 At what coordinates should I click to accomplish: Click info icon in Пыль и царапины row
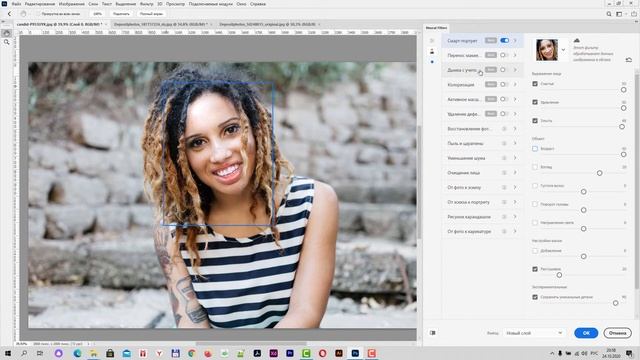504,143
